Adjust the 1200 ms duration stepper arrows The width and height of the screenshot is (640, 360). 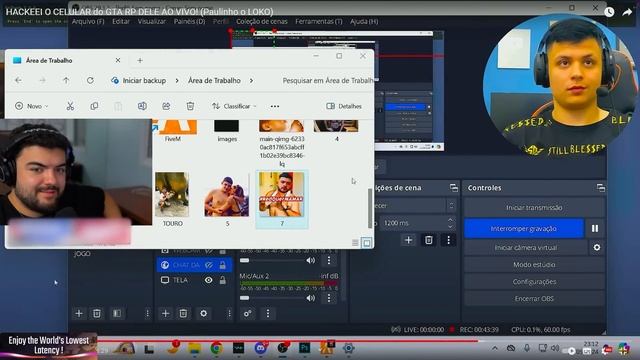[x=450, y=223]
